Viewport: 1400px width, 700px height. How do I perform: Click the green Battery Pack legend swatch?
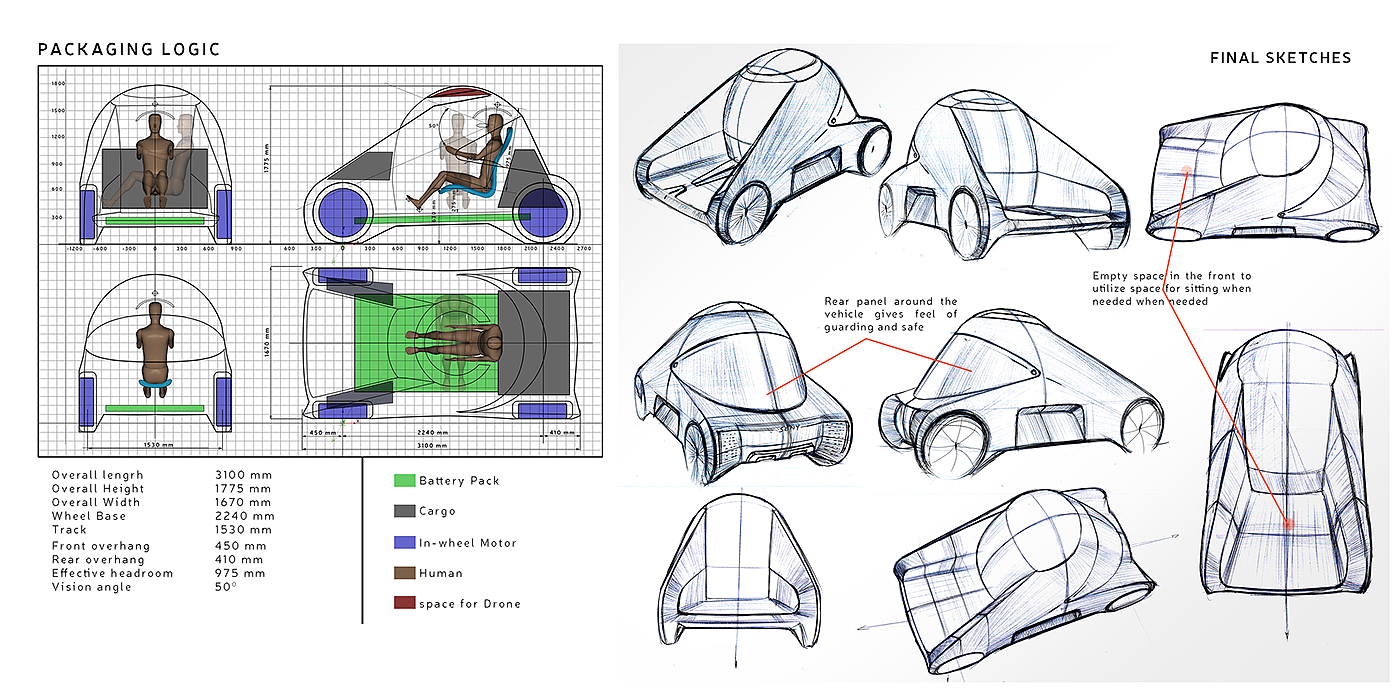click(x=404, y=481)
